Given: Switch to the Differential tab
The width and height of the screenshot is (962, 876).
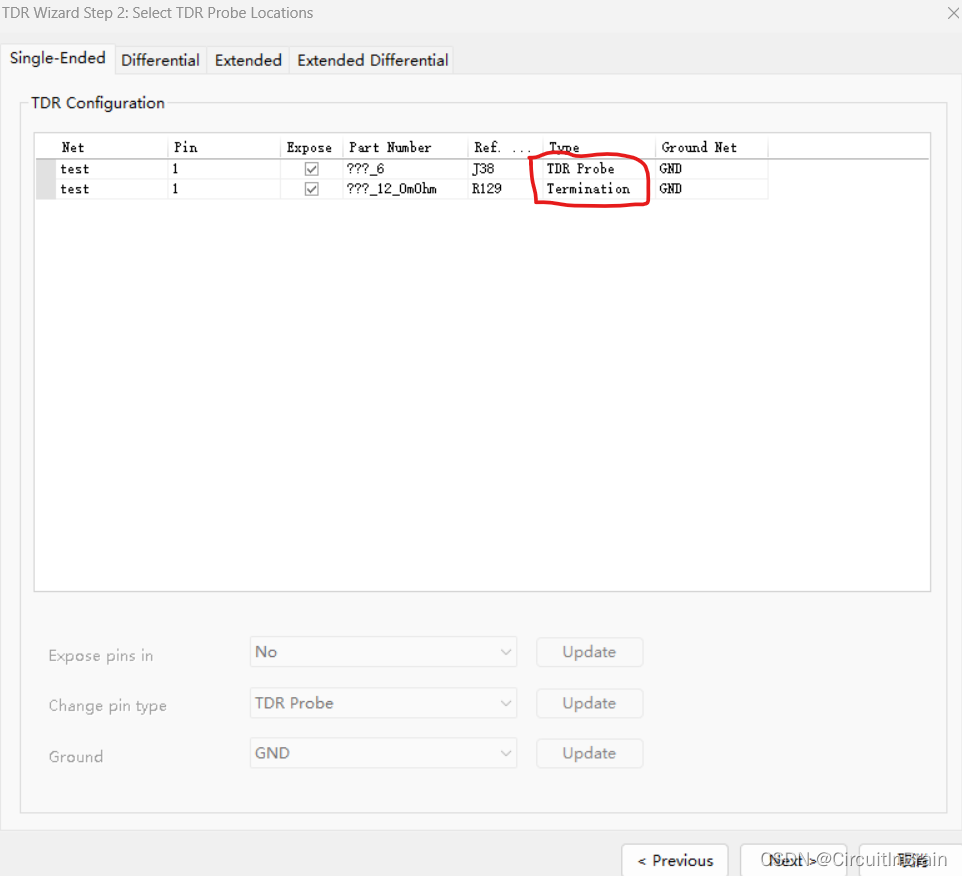Looking at the screenshot, I should (160, 60).
